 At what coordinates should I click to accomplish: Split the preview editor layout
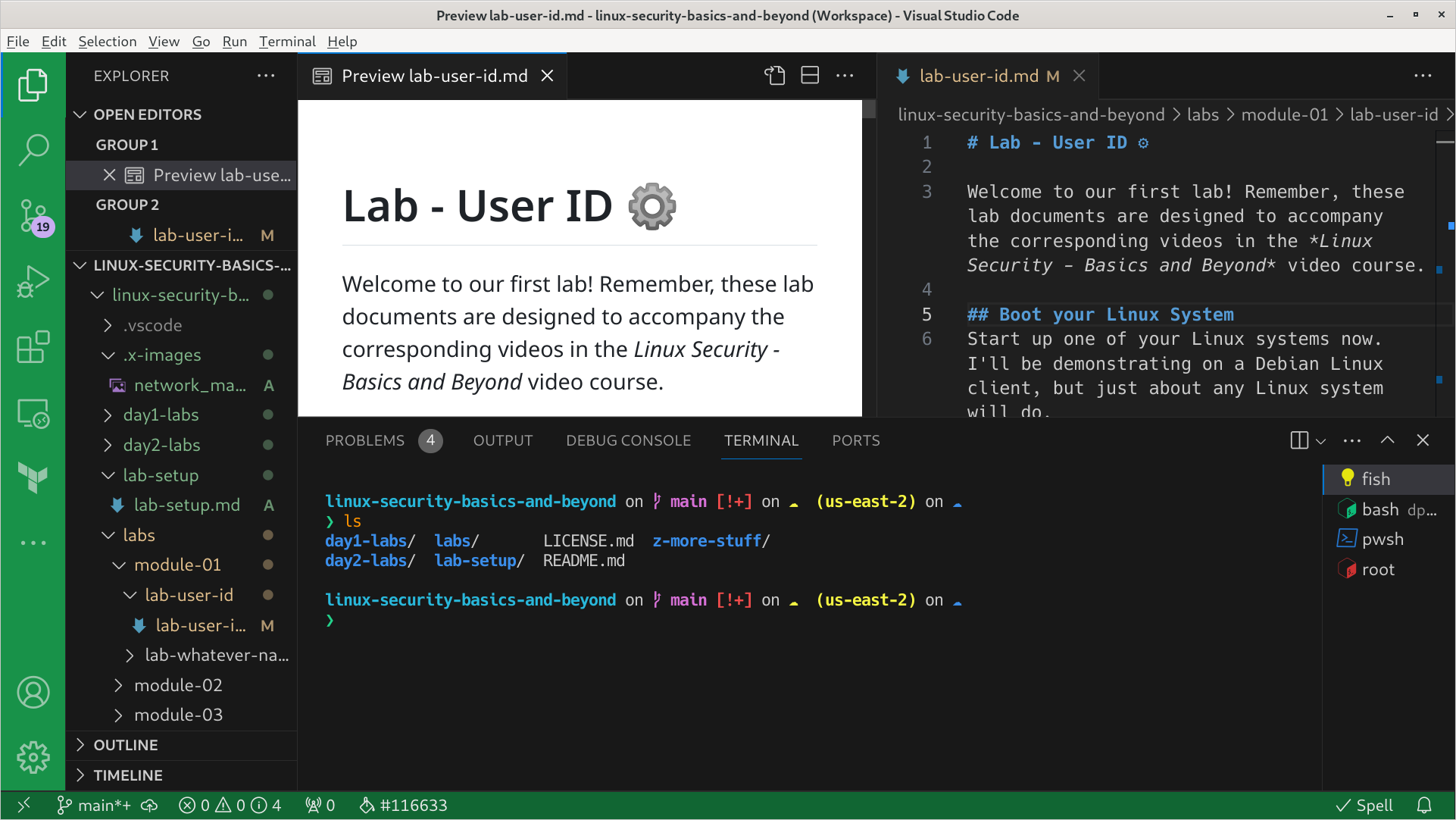tap(810, 76)
